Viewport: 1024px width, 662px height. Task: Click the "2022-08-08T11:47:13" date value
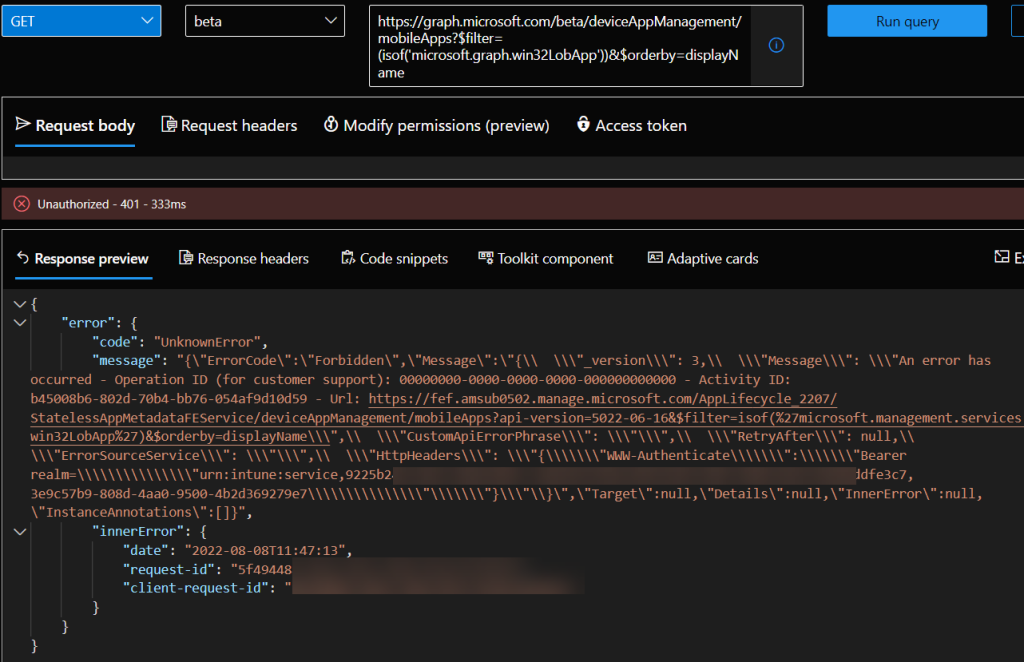[264, 550]
